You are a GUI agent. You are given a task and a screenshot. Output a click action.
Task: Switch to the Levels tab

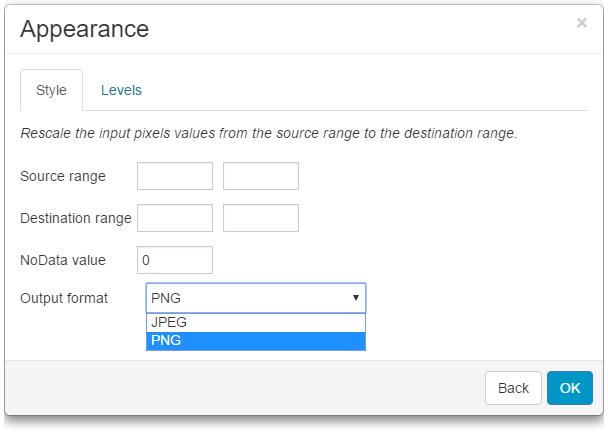click(121, 90)
